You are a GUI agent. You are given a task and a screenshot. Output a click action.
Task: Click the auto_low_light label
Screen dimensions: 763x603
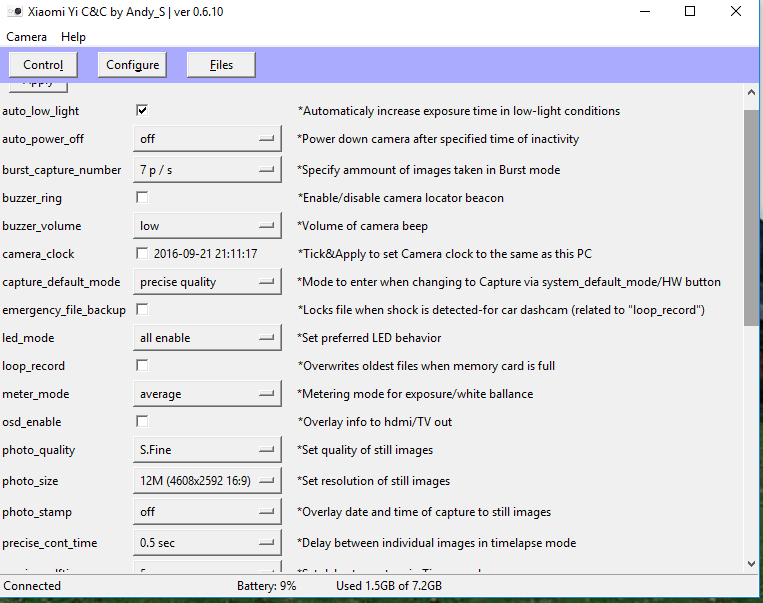point(40,111)
